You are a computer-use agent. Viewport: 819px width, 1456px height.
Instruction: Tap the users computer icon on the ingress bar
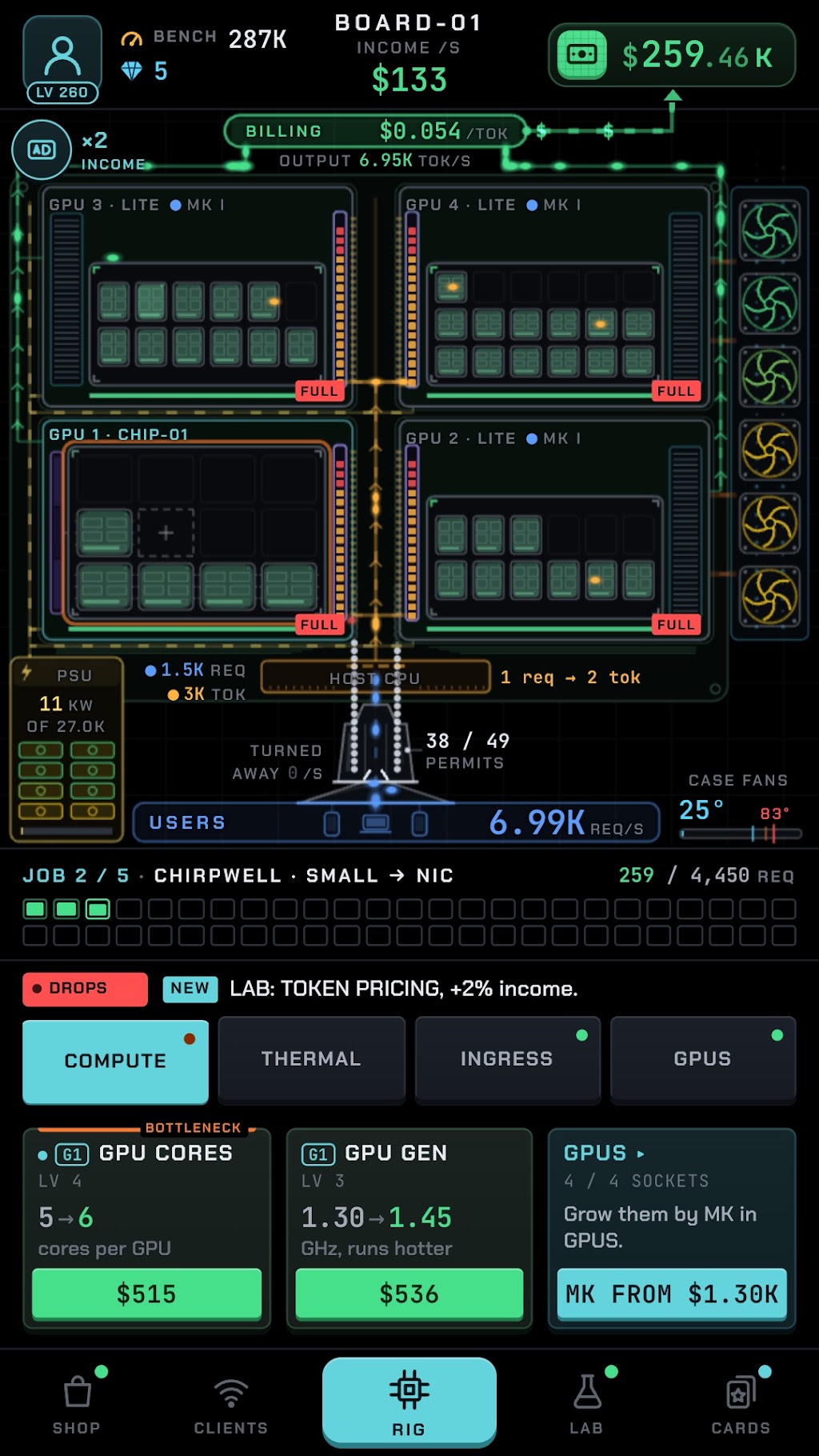click(376, 822)
